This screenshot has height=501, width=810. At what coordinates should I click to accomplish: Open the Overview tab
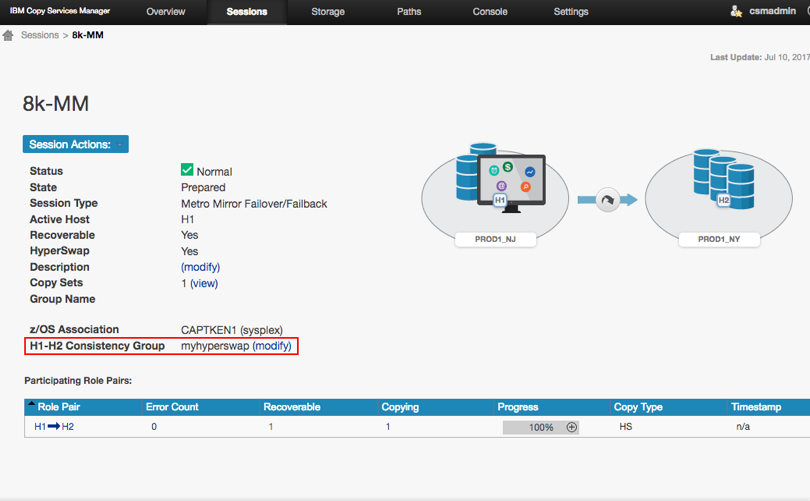[165, 11]
